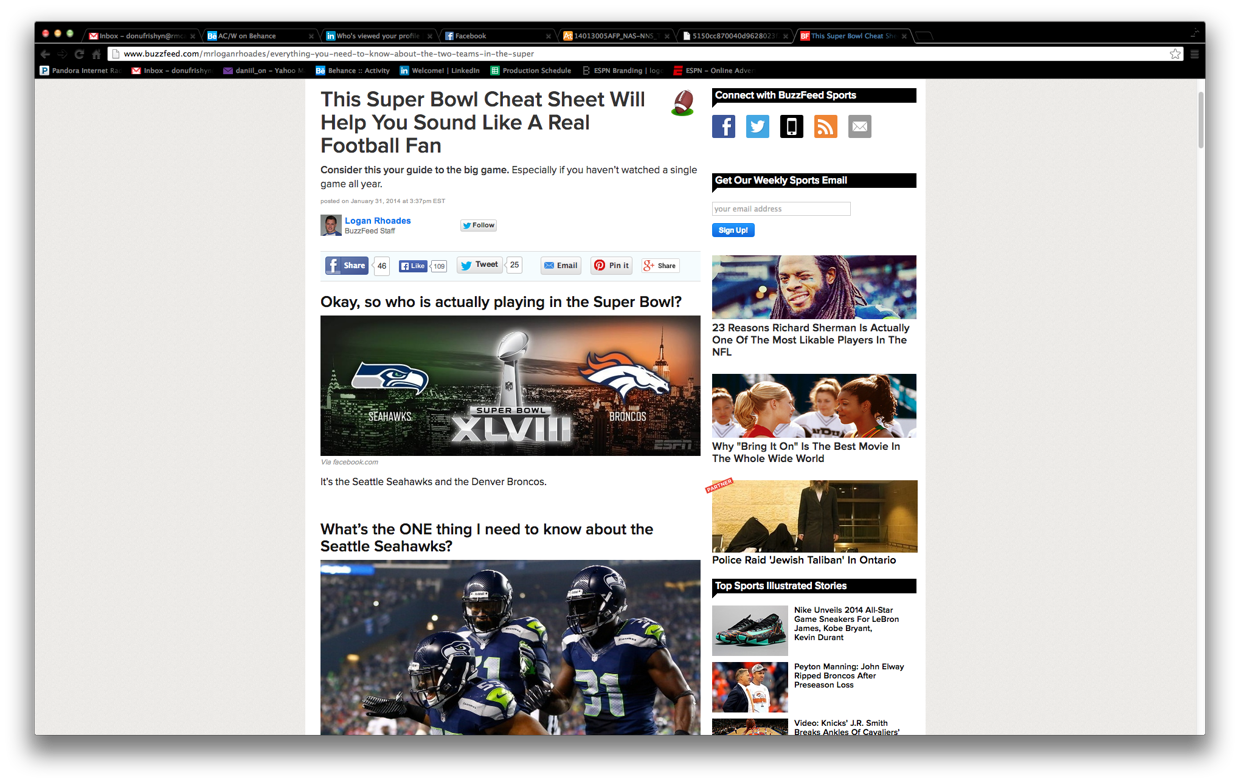Click the Seahawks players photo
The image size is (1240, 783).
coord(510,647)
